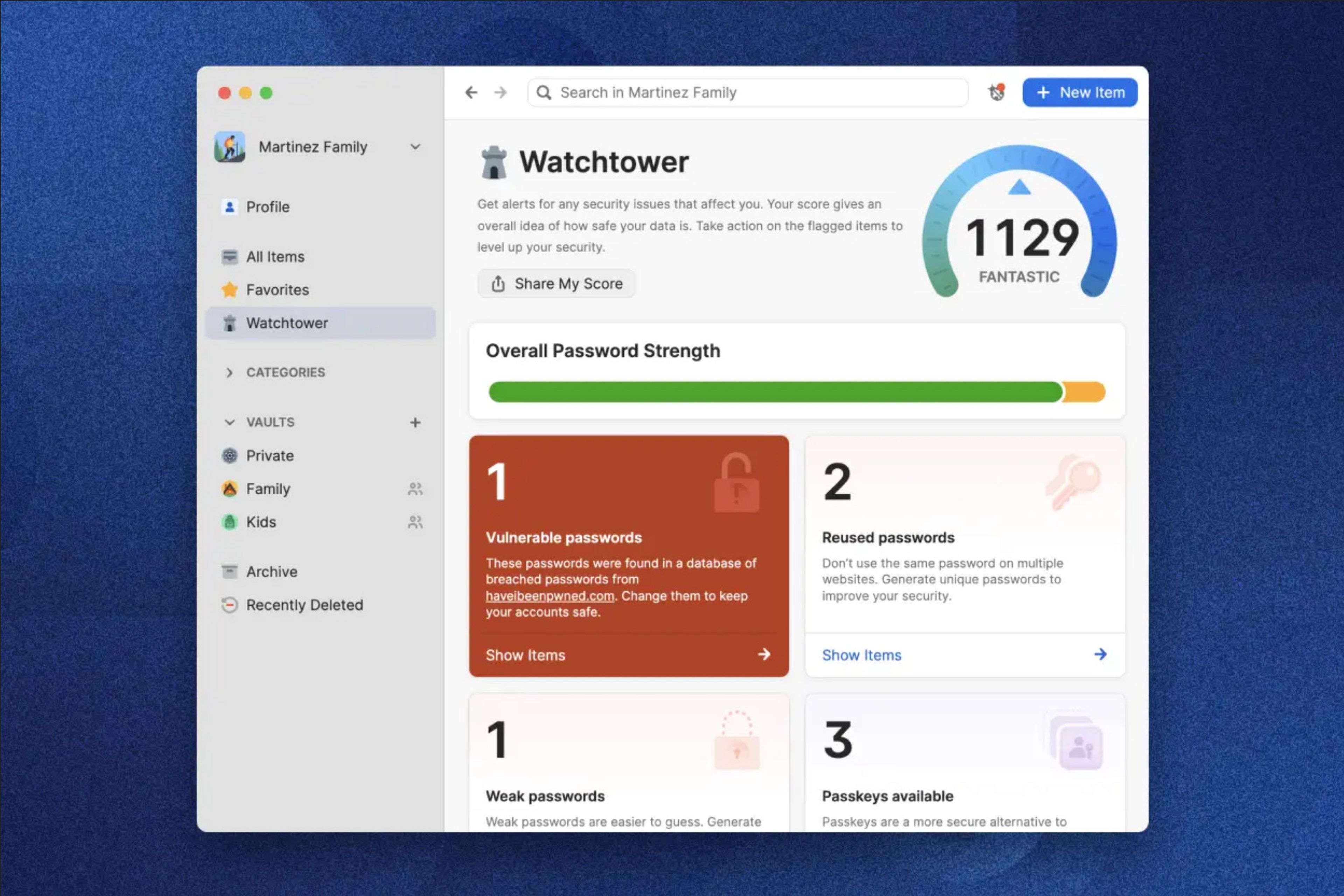
Task: Click the Overall Password Strength bar
Action: pos(797,392)
